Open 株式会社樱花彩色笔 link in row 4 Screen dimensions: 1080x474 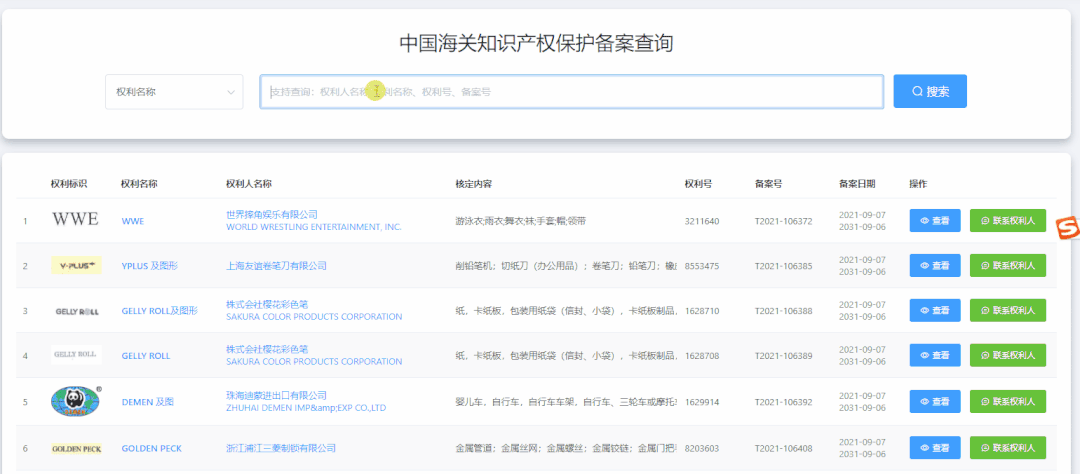pos(267,349)
